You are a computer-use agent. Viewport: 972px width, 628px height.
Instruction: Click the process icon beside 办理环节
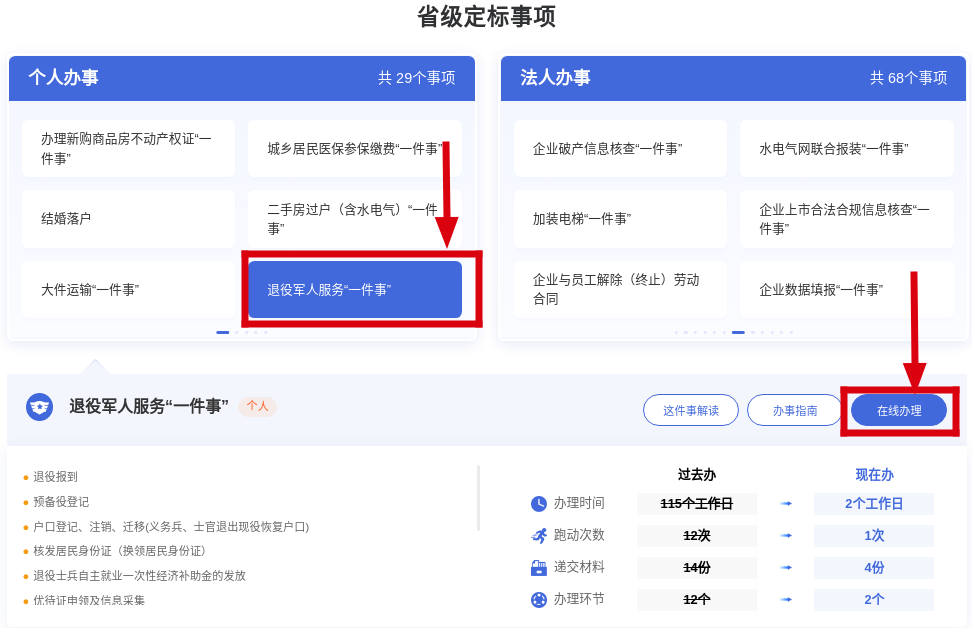tap(538, 600)
